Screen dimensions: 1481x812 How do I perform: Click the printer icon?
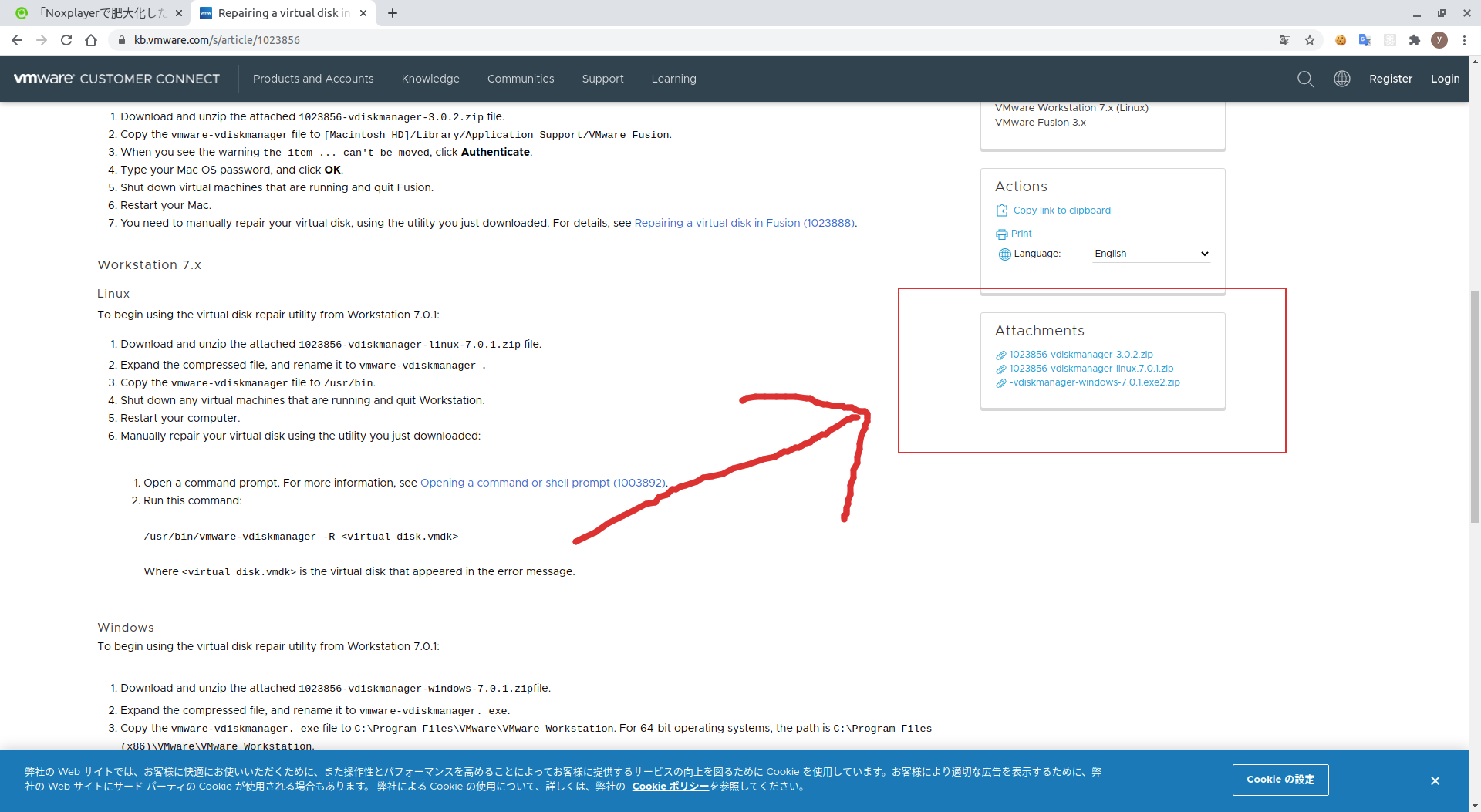(x=1002, y=234)
